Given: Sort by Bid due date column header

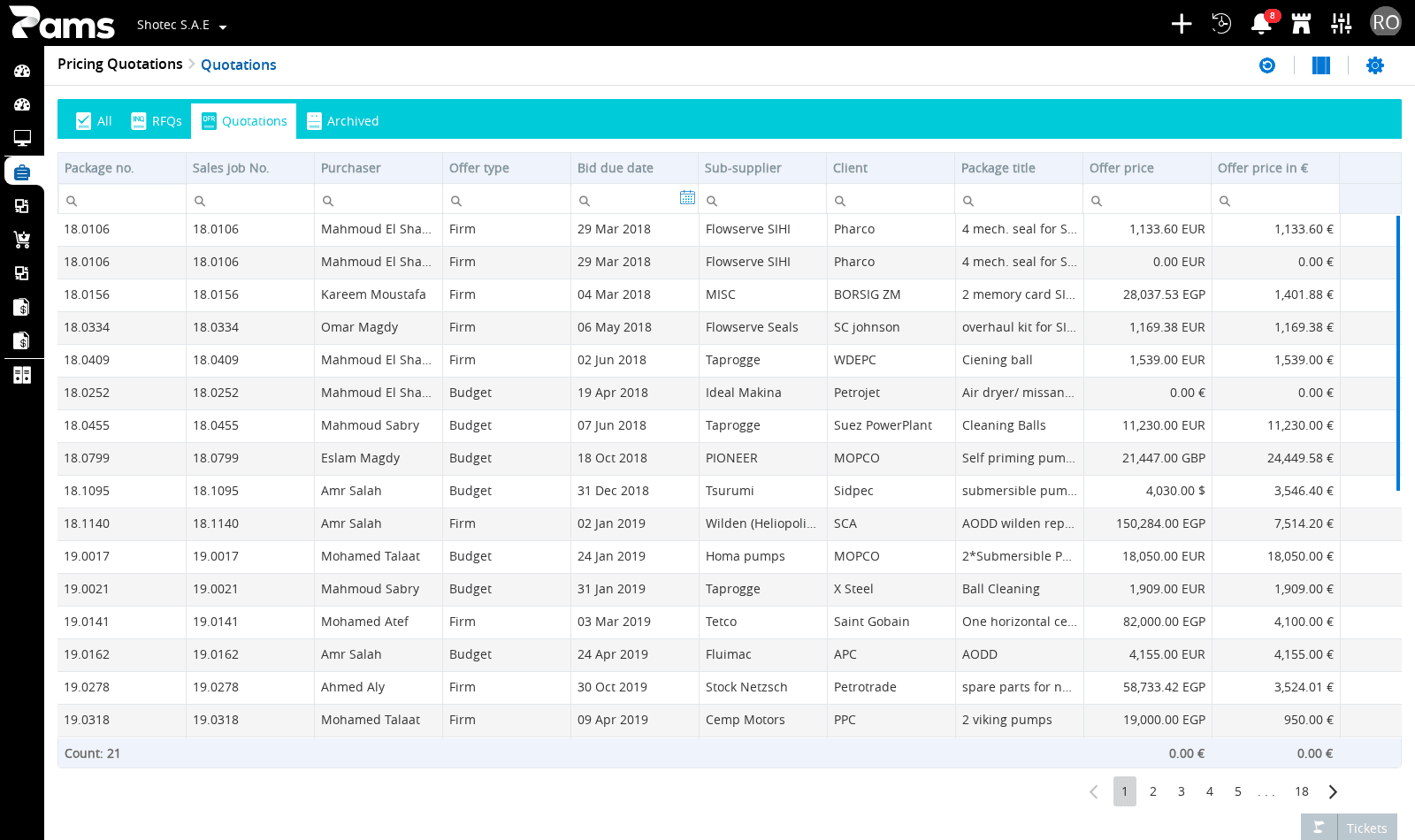Looking at the screenshot, I should tap(635, 168).
